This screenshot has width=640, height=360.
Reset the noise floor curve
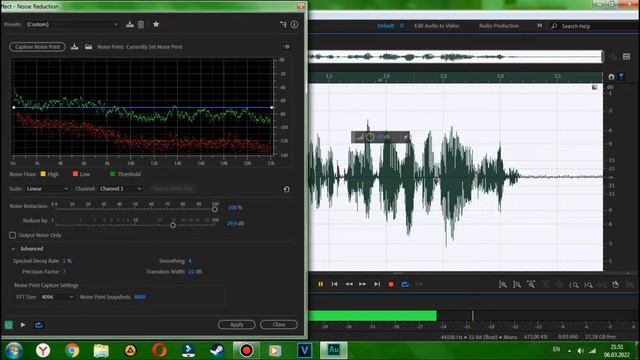tap(287, 189)
